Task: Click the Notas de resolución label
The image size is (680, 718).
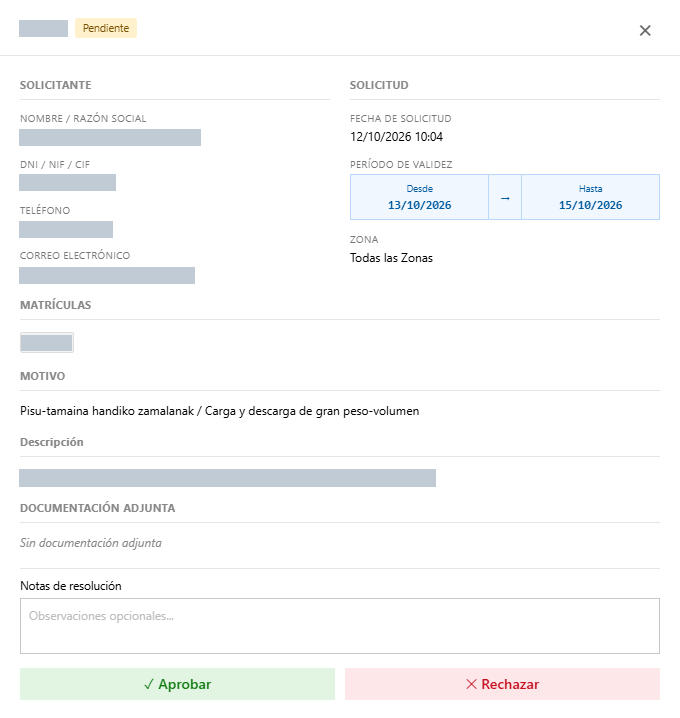Action: (71, 586)
